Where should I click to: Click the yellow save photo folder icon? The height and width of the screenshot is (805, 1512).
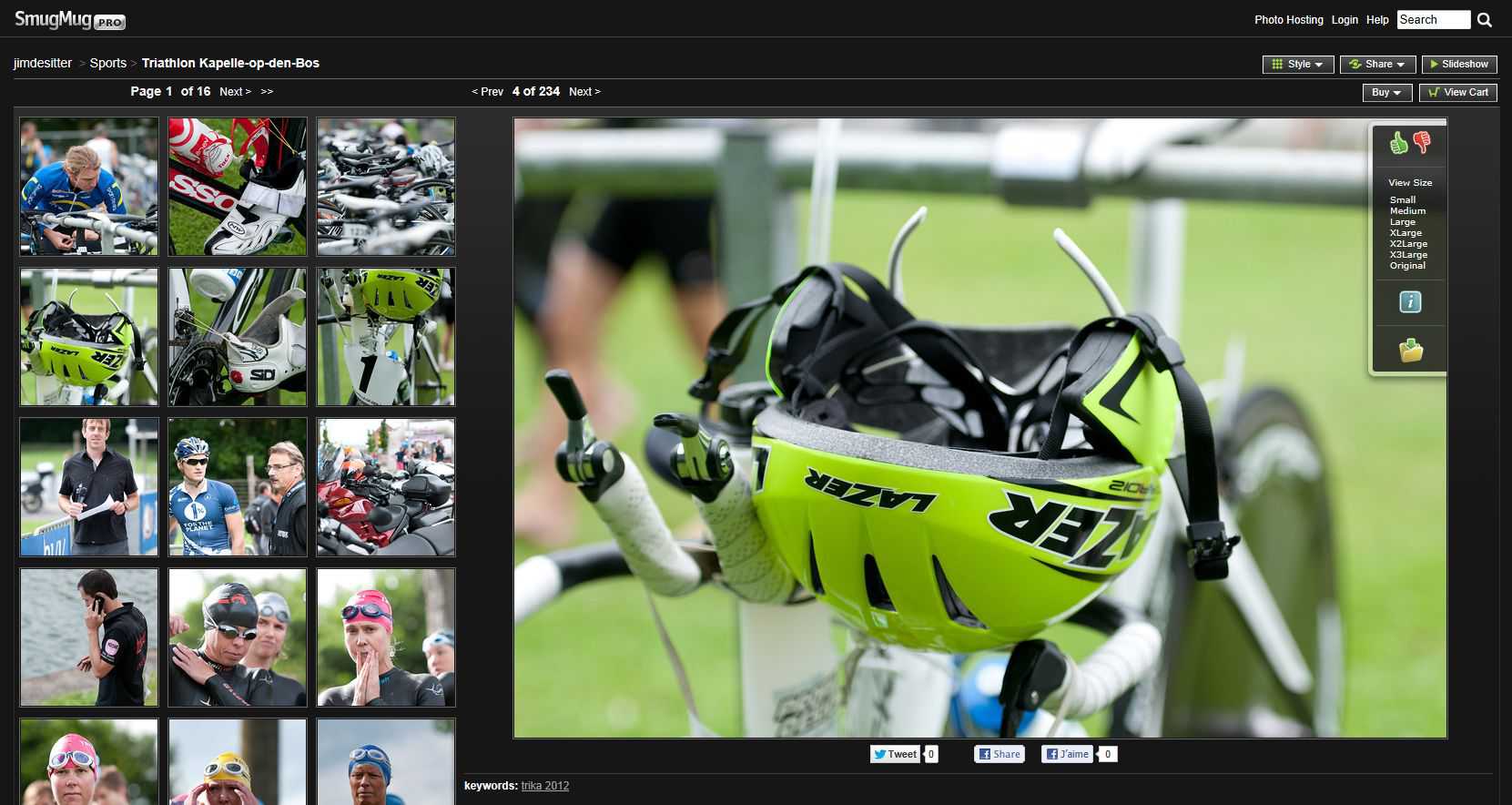(x=1411, y=350)
